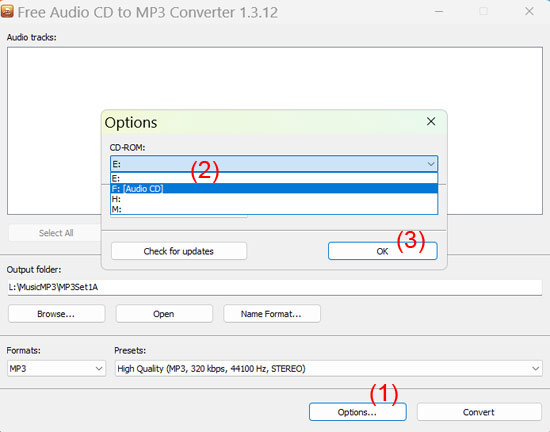
Task: Click the Open output folder button
Action: 164,314
